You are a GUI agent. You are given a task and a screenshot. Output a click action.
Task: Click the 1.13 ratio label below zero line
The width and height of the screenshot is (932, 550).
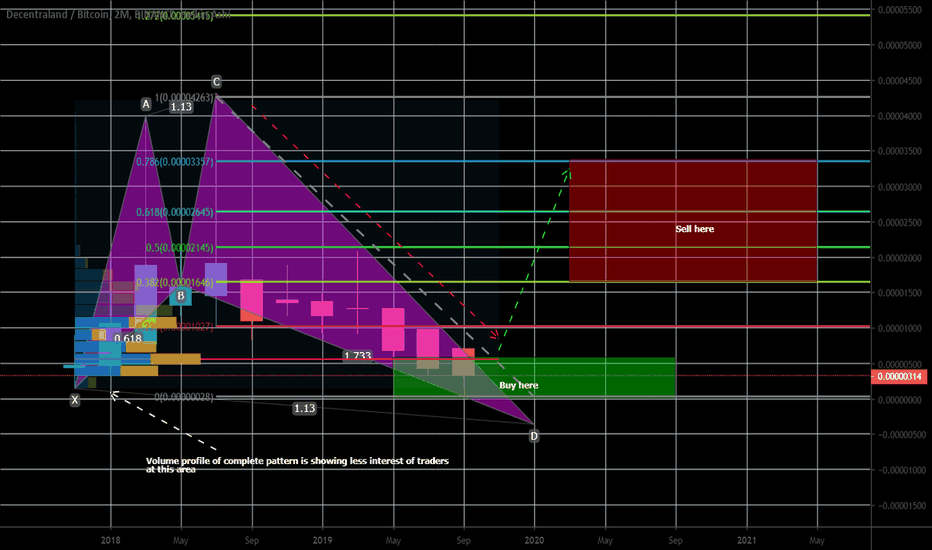click(x=304, y=408)
